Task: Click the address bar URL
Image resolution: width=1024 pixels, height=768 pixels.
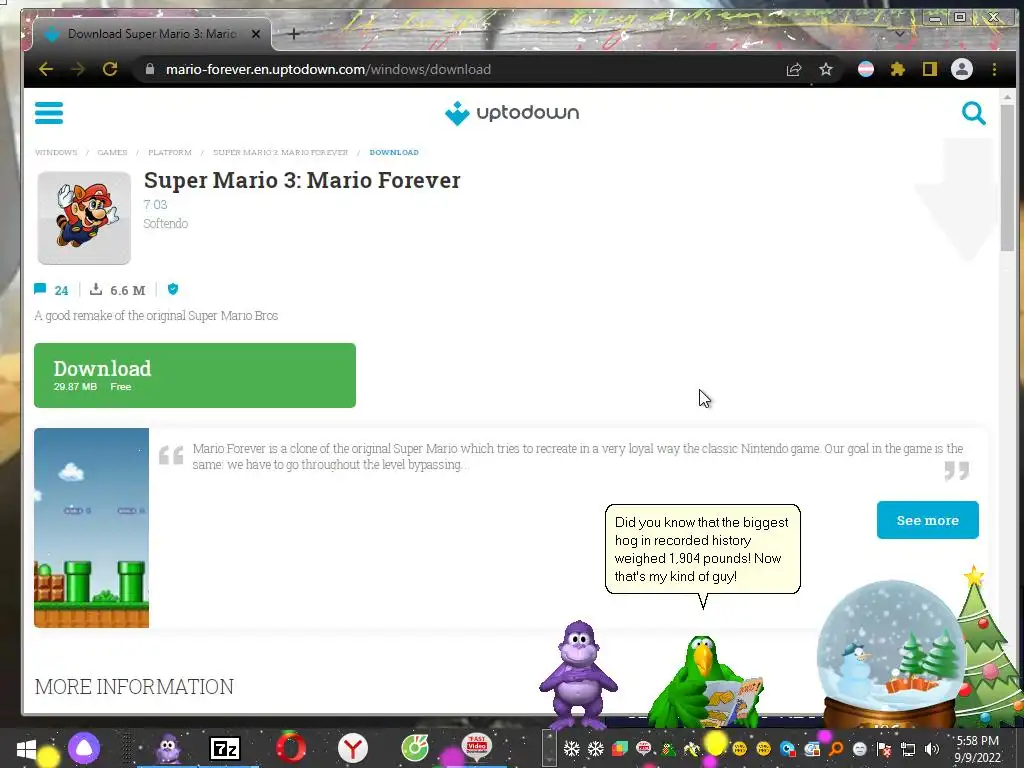Action: pos(328,69)
